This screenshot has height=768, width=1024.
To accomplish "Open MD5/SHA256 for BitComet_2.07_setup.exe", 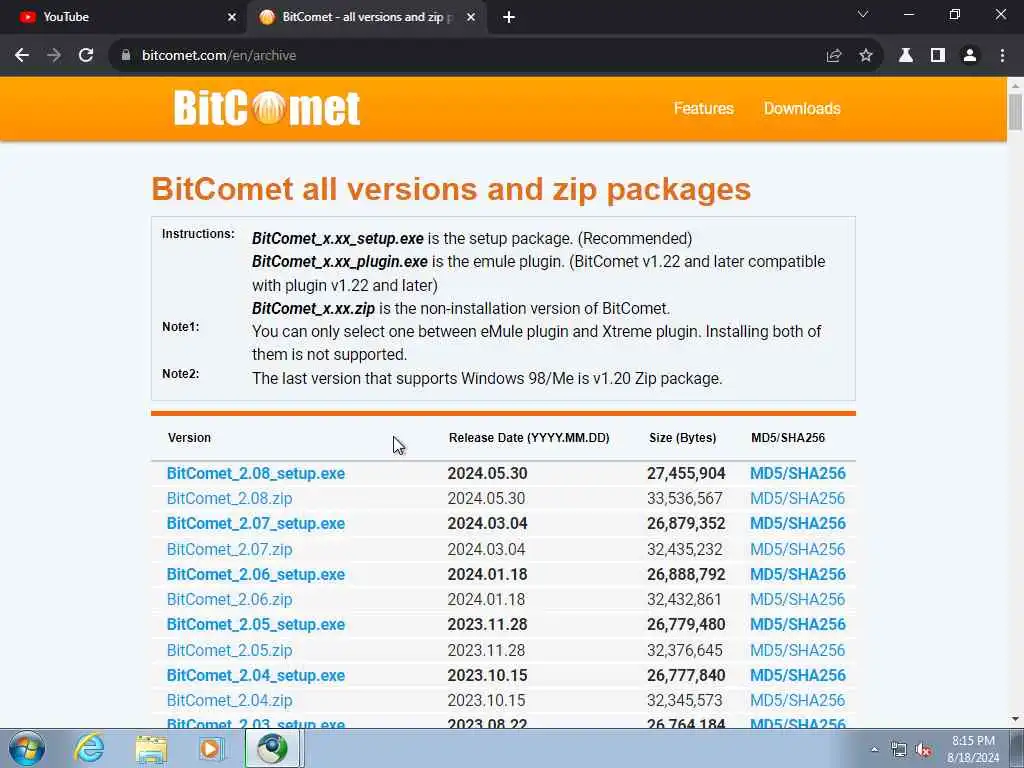I will pyautogui.click(x=797, y=524).
